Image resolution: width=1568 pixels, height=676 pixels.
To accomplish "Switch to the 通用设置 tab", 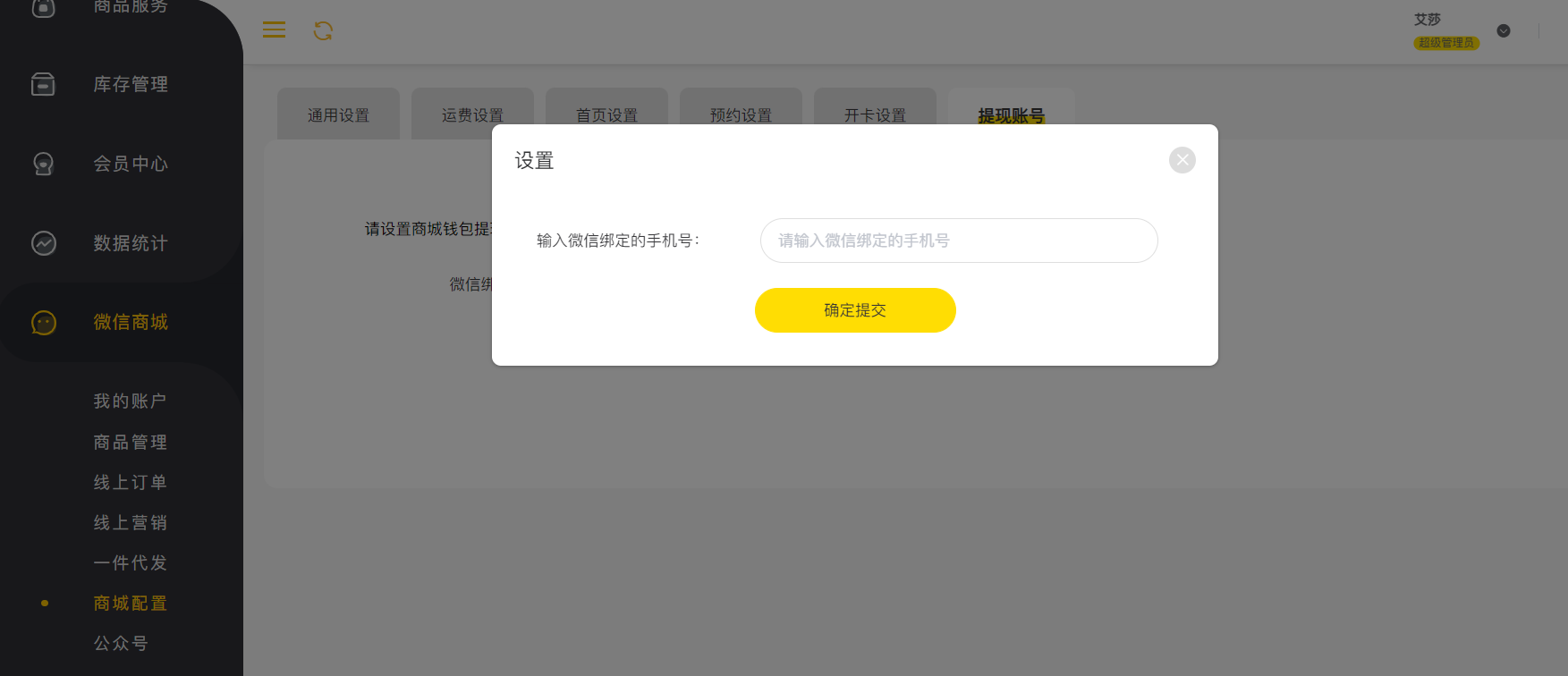I will click(x=338, y=114).
